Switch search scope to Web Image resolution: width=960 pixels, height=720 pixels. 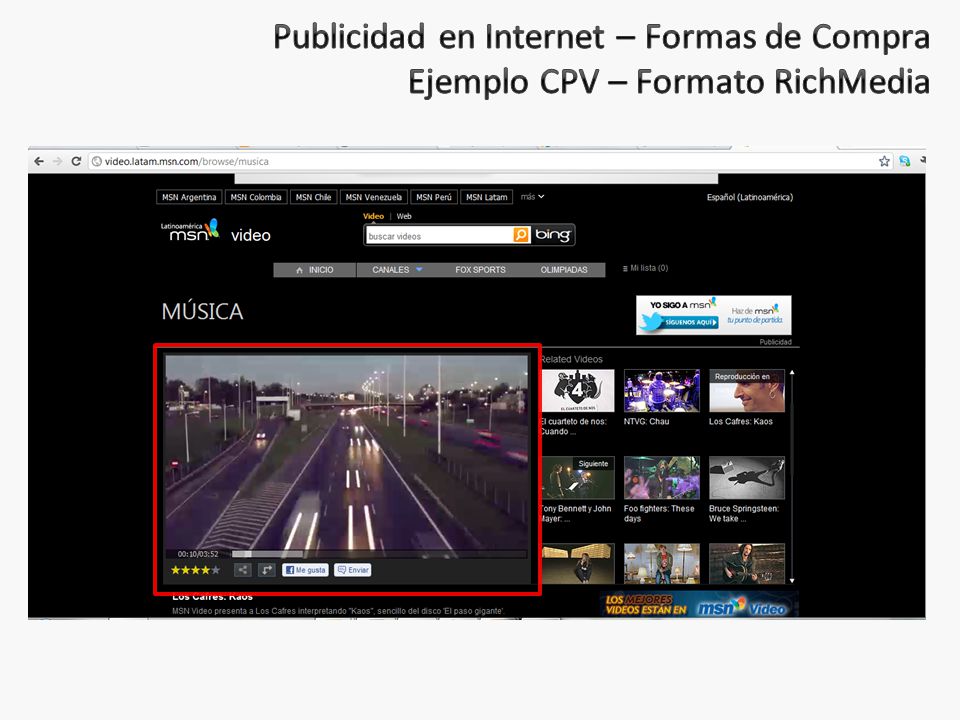(404, 216)
